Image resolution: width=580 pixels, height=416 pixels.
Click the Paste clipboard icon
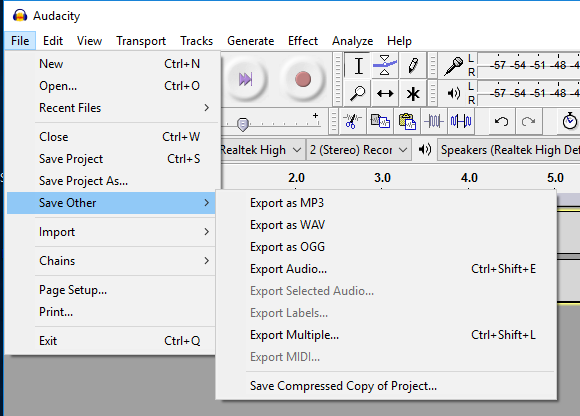407,121
